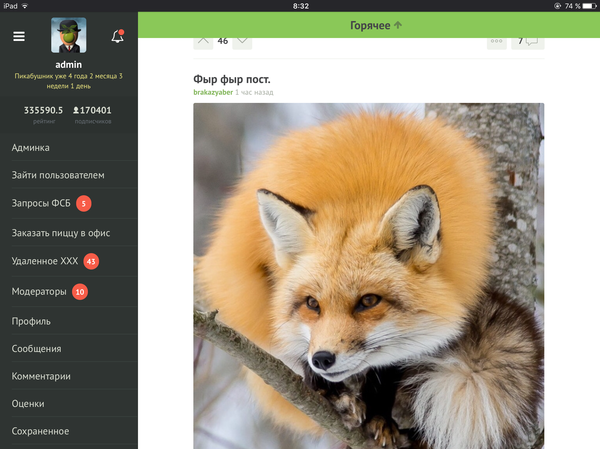The image size is (600, 449).
Task: Open Сообщения in the sidebar
Action: (36, 349)
